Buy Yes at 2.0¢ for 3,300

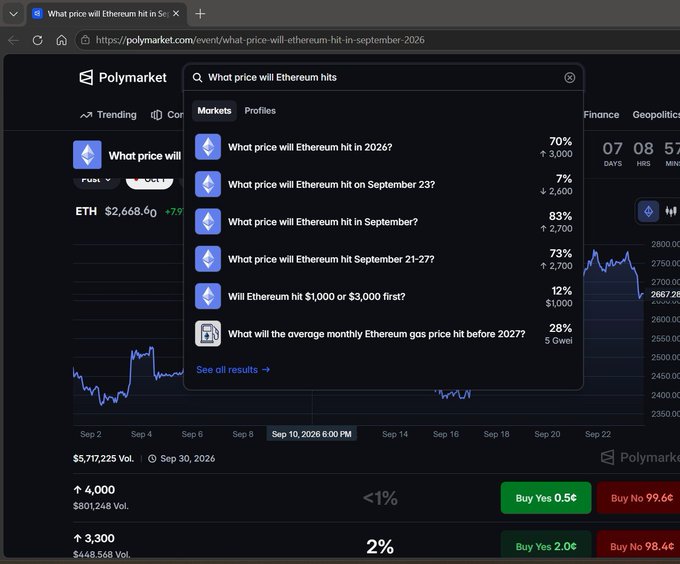pyautogui.click(x=546, y=546)
